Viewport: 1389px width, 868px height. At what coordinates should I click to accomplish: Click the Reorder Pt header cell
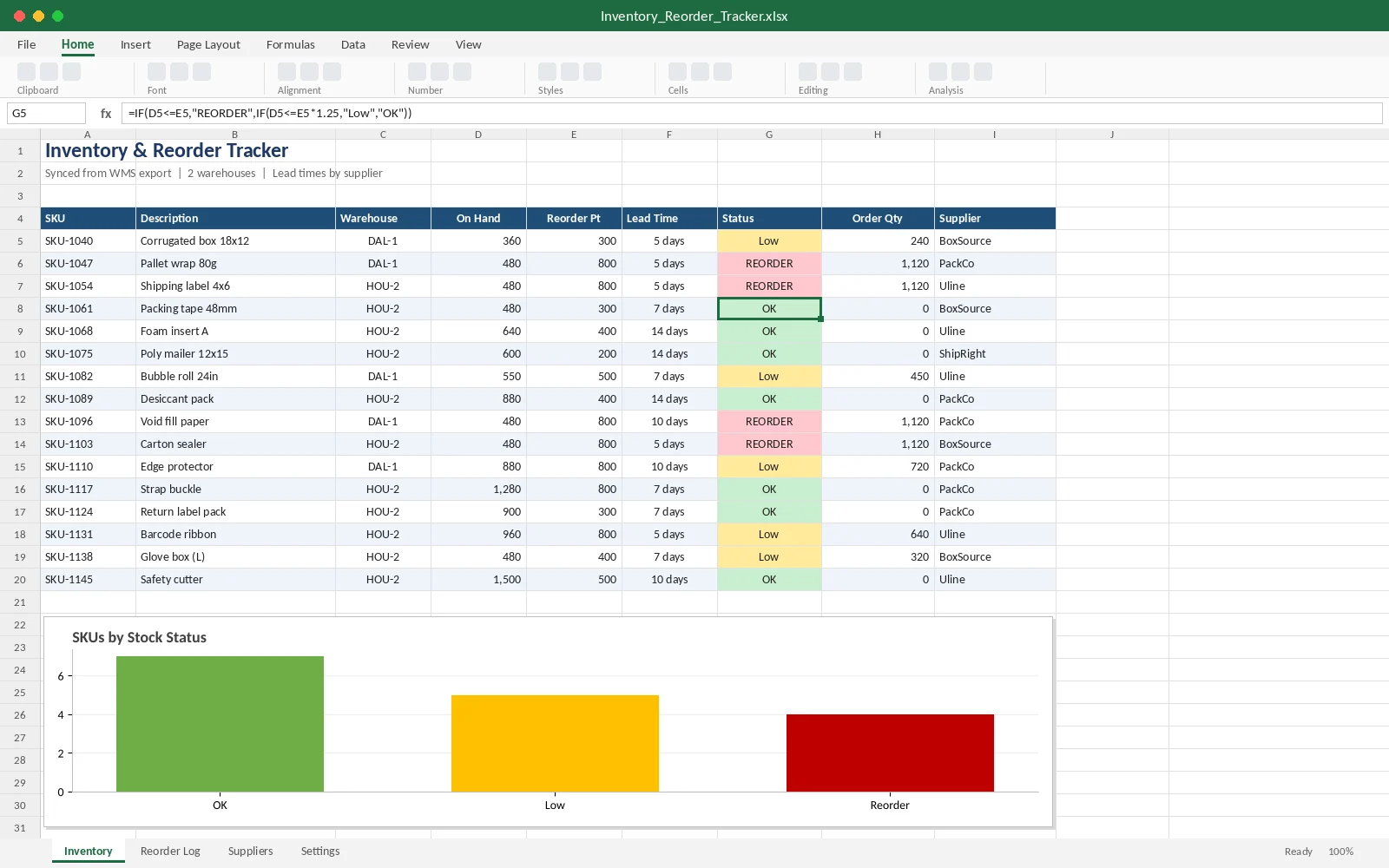[x=574, y=219]
